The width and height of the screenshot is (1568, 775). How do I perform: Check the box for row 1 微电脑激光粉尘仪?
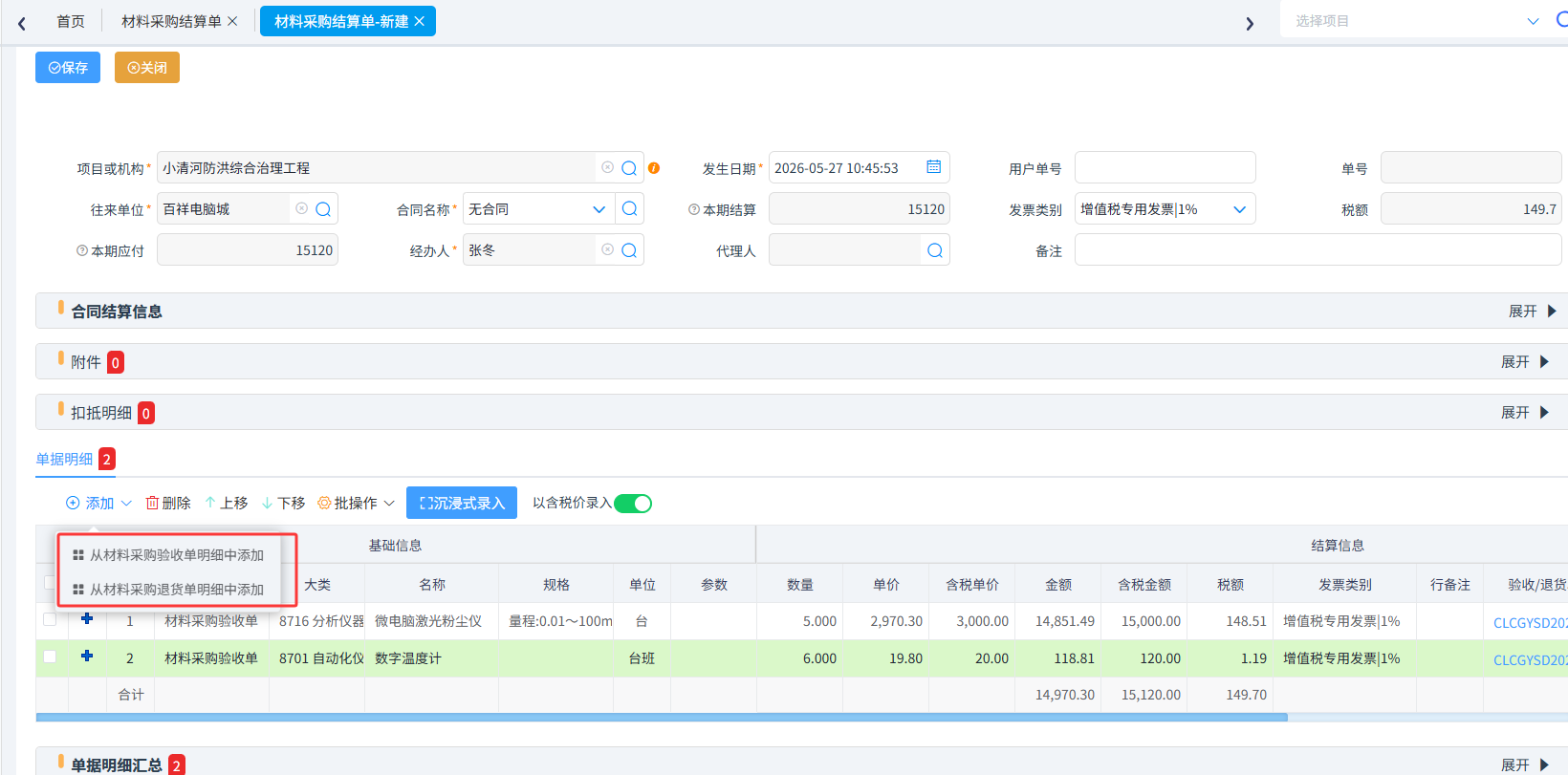pyautogui.click(x=50, y=619)
